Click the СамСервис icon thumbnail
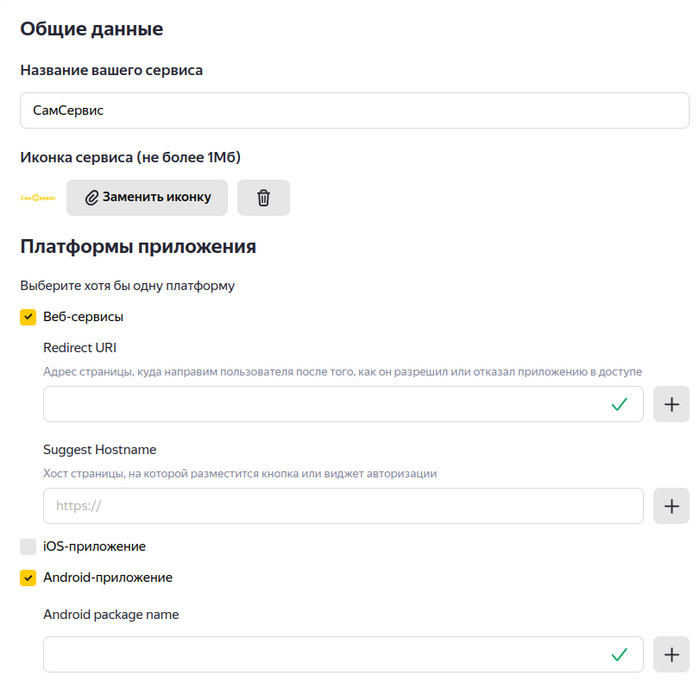The height and width of the screenshot is (682, 700). coord(38,198)
